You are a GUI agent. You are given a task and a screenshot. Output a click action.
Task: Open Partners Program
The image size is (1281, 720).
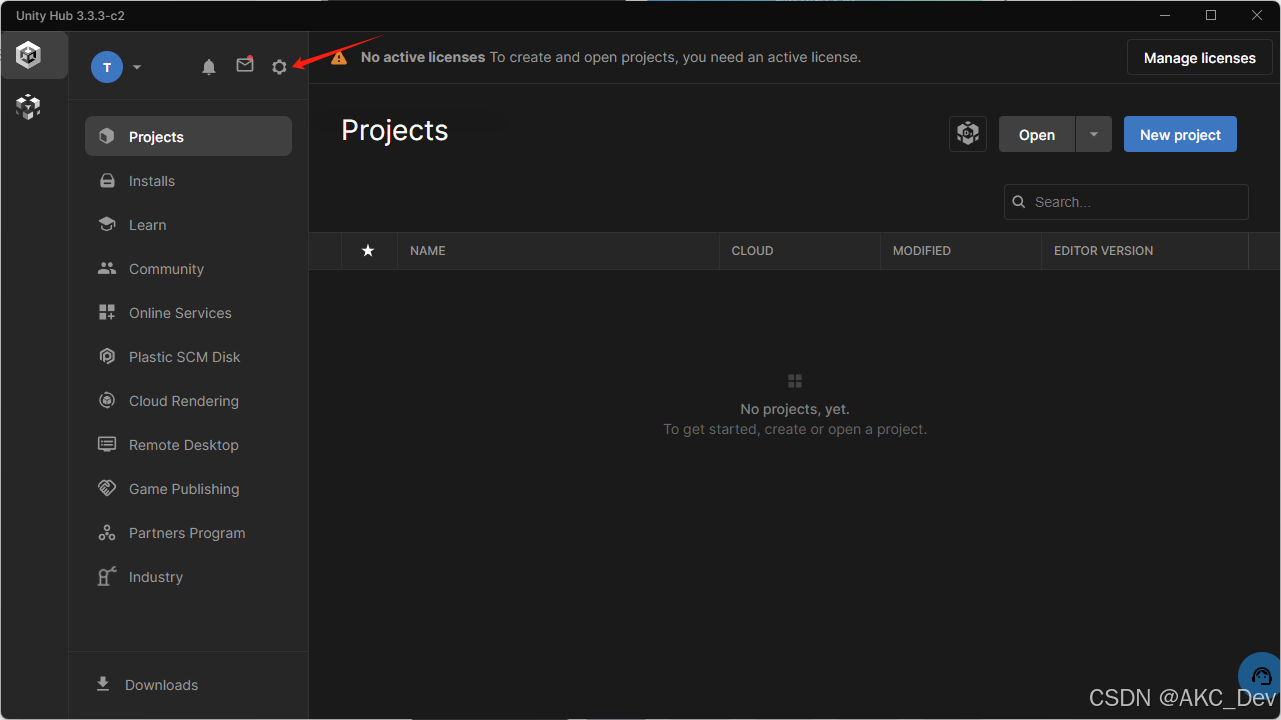pos(188,532)
